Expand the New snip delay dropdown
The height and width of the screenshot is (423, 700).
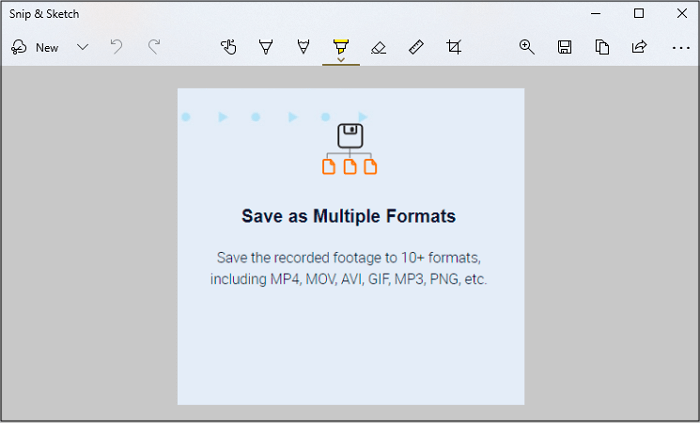click(83, 47)
